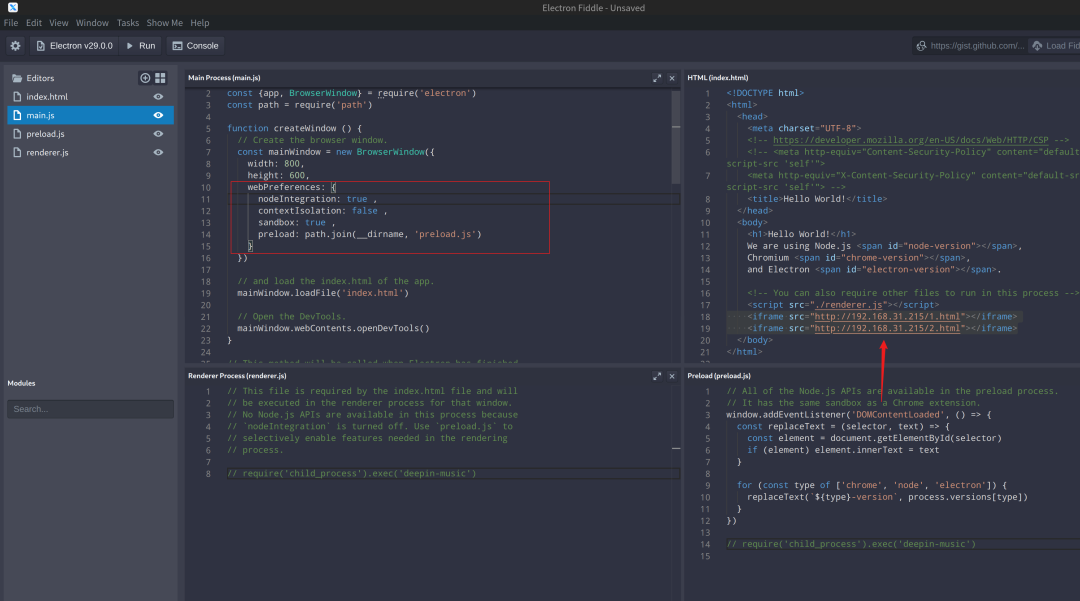Screen dimensions: 1080x601
Task: Maximize the Renderer Process editor pane
Action: [x=657, y=377]
